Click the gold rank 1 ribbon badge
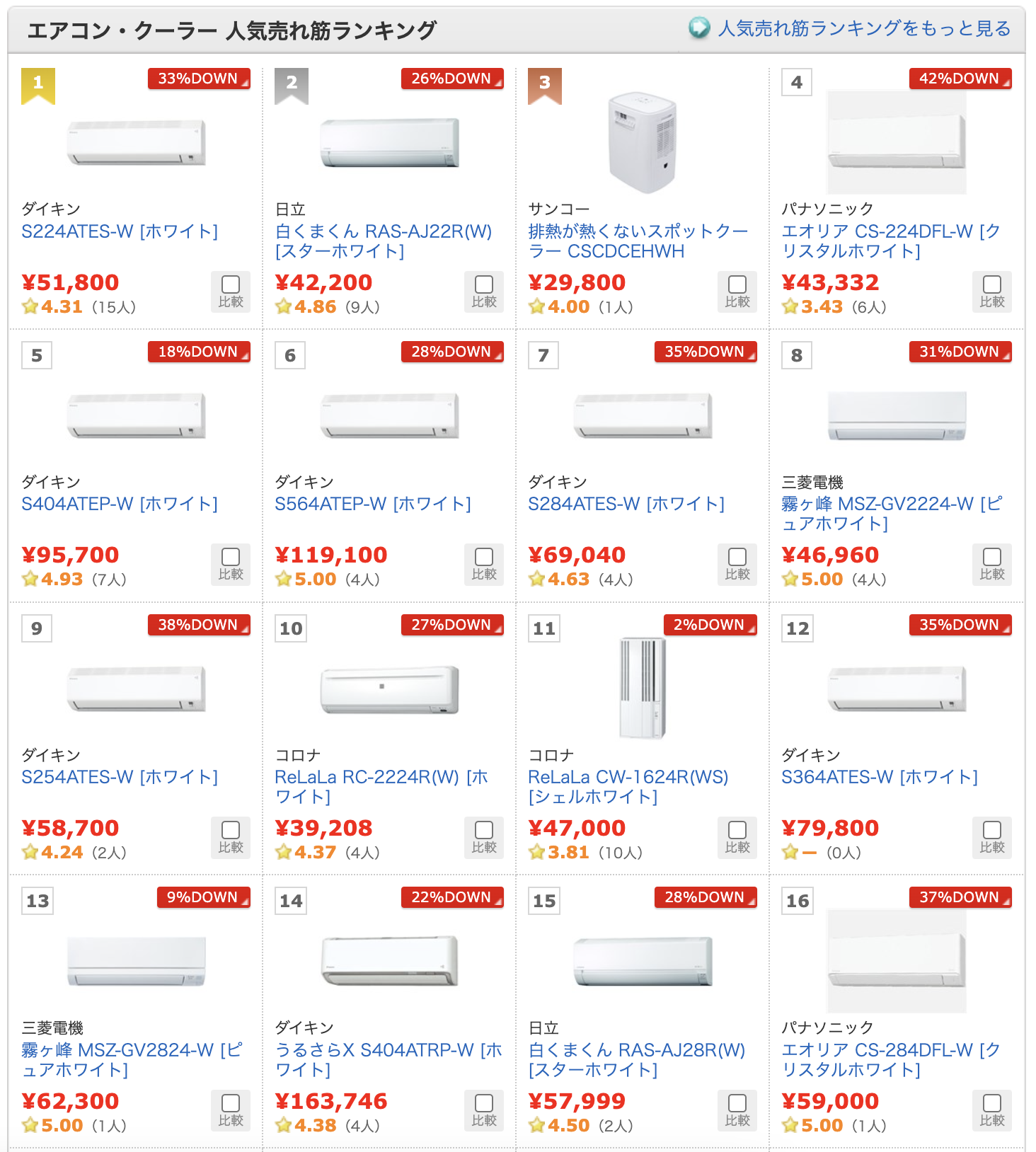 tap(38, 85)
